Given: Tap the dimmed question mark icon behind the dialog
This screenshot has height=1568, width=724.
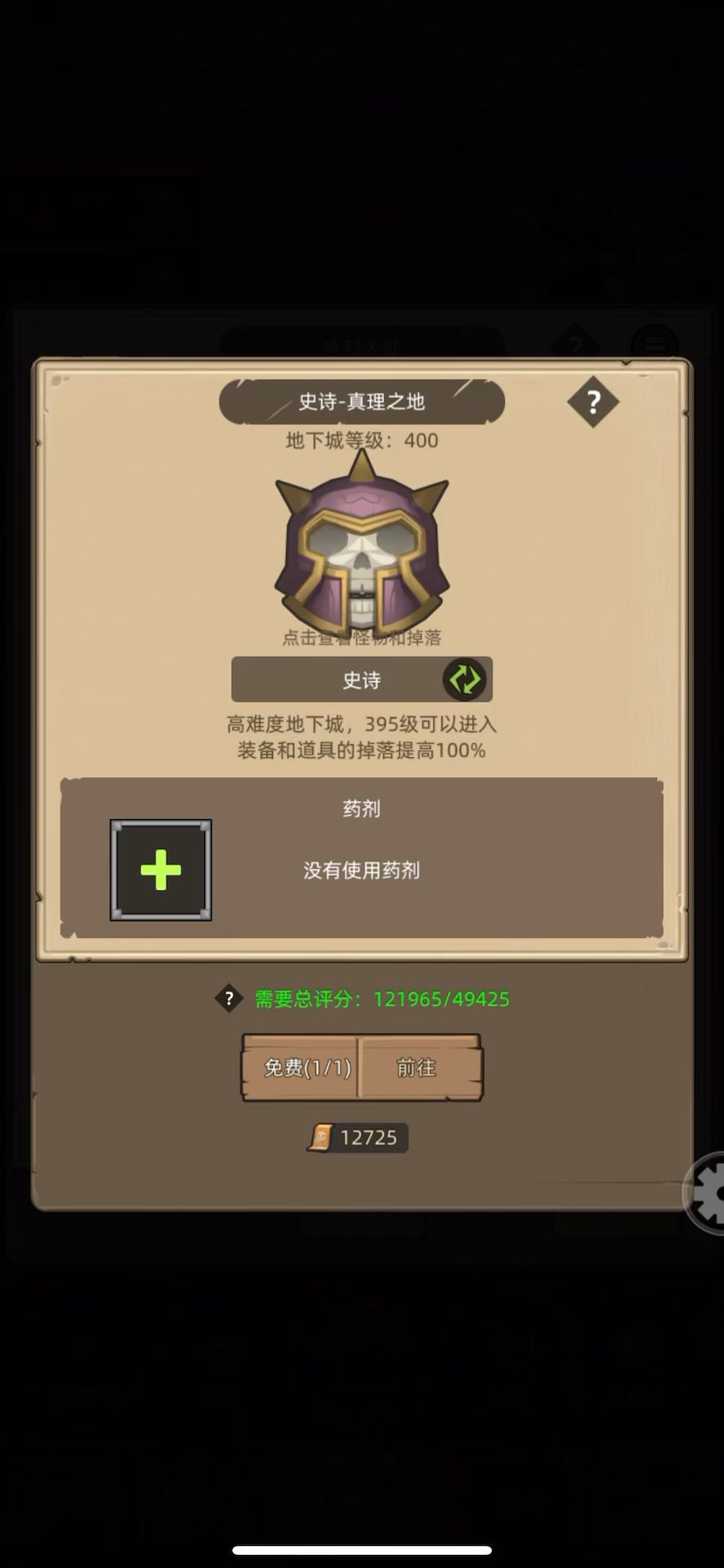Looking at the screenshot, I should tap(576, 341).
